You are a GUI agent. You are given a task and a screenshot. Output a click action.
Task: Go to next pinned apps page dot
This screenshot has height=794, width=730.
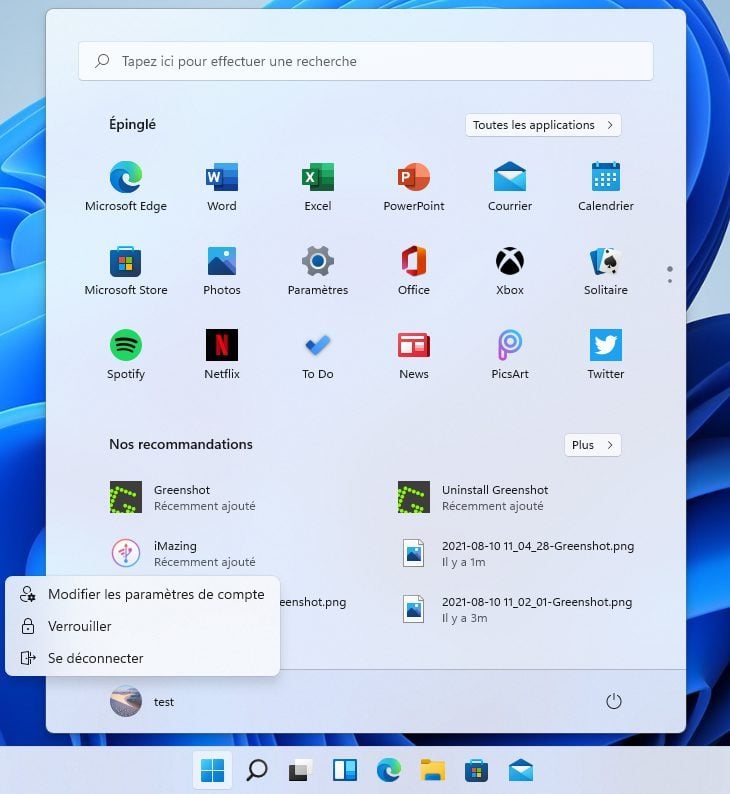(670, 281)
